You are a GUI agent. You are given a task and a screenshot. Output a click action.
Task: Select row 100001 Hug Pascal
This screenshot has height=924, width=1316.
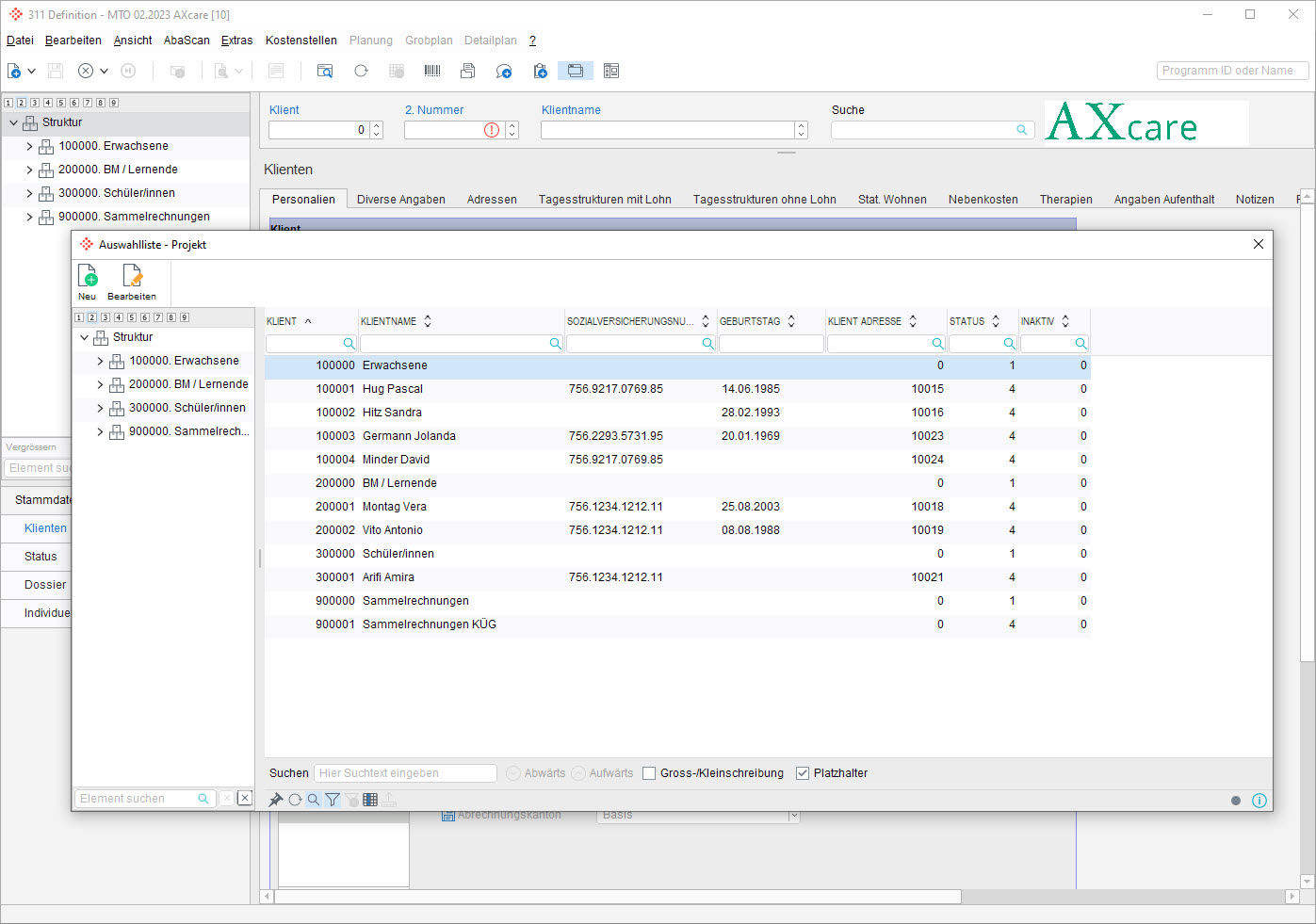pyautogui.click(x=677, y=389)
